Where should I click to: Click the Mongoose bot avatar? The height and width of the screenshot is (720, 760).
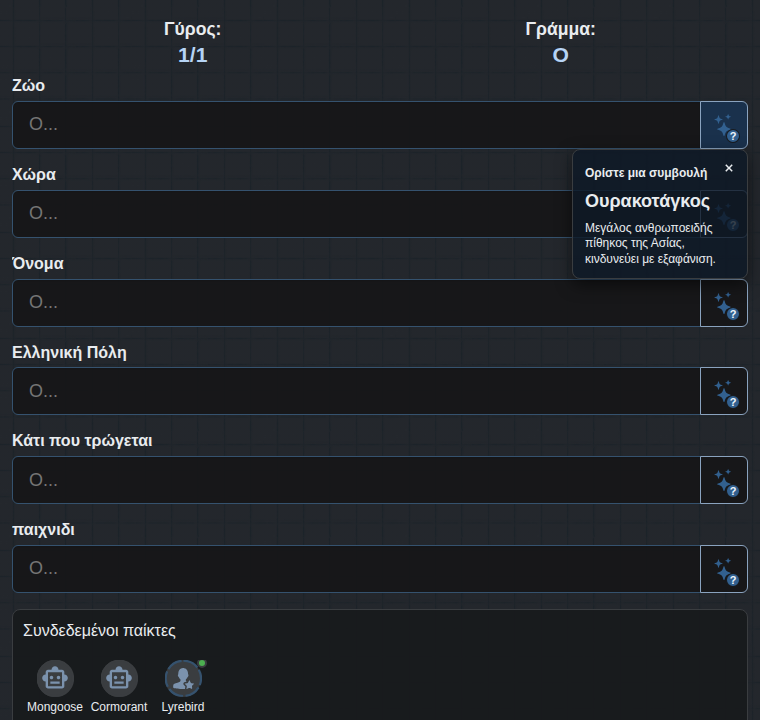click(x=55, y=678)
